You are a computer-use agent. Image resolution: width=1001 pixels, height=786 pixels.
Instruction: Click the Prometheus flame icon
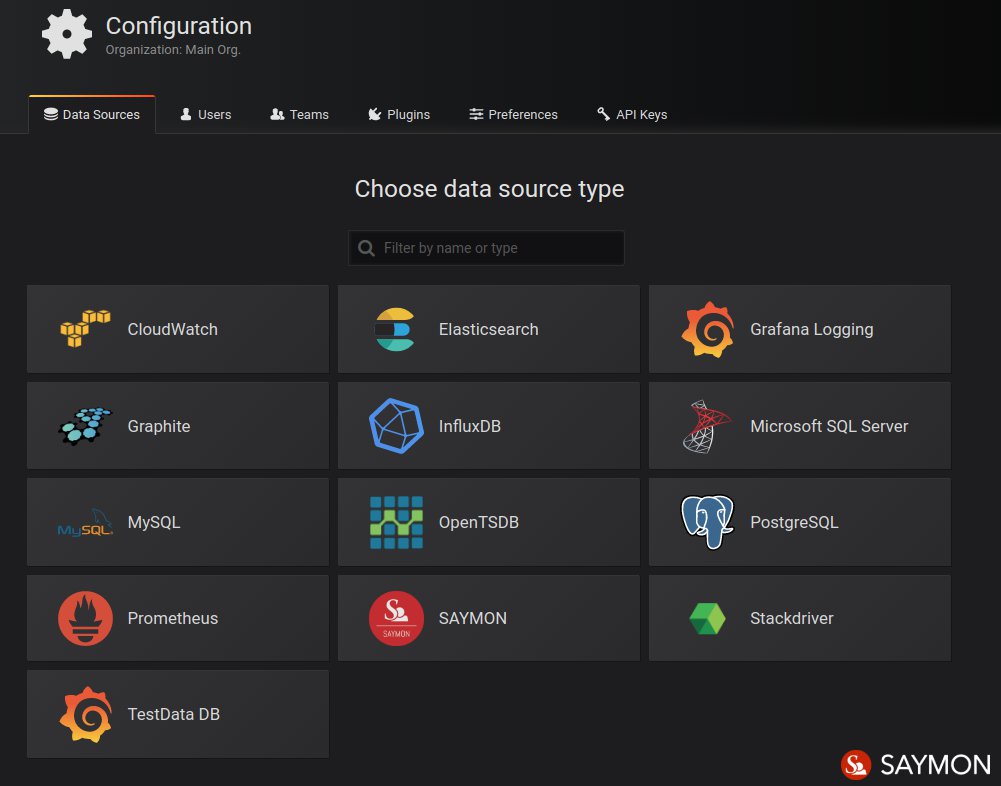(86, 618)
